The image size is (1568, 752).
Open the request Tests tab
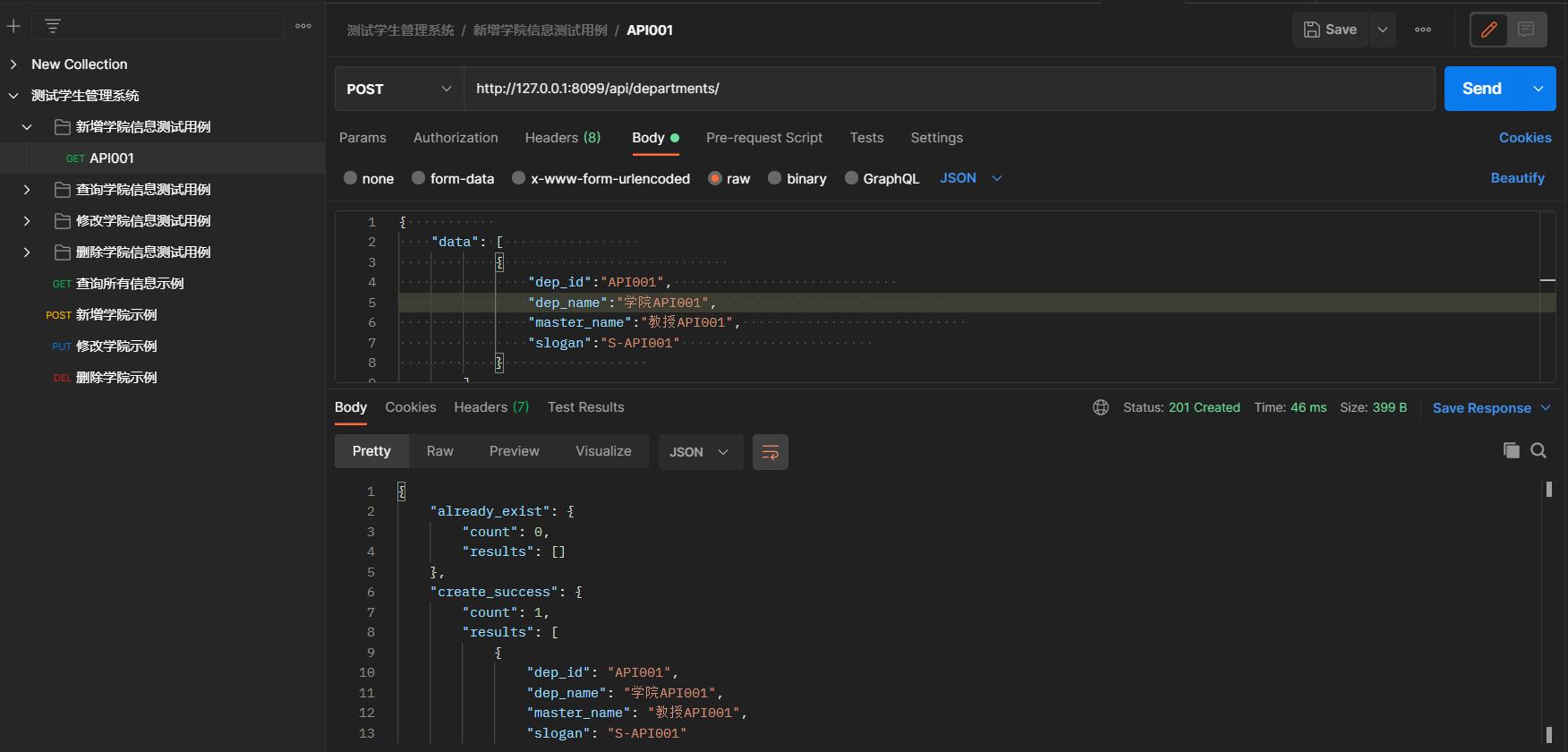tap(866, 138)
